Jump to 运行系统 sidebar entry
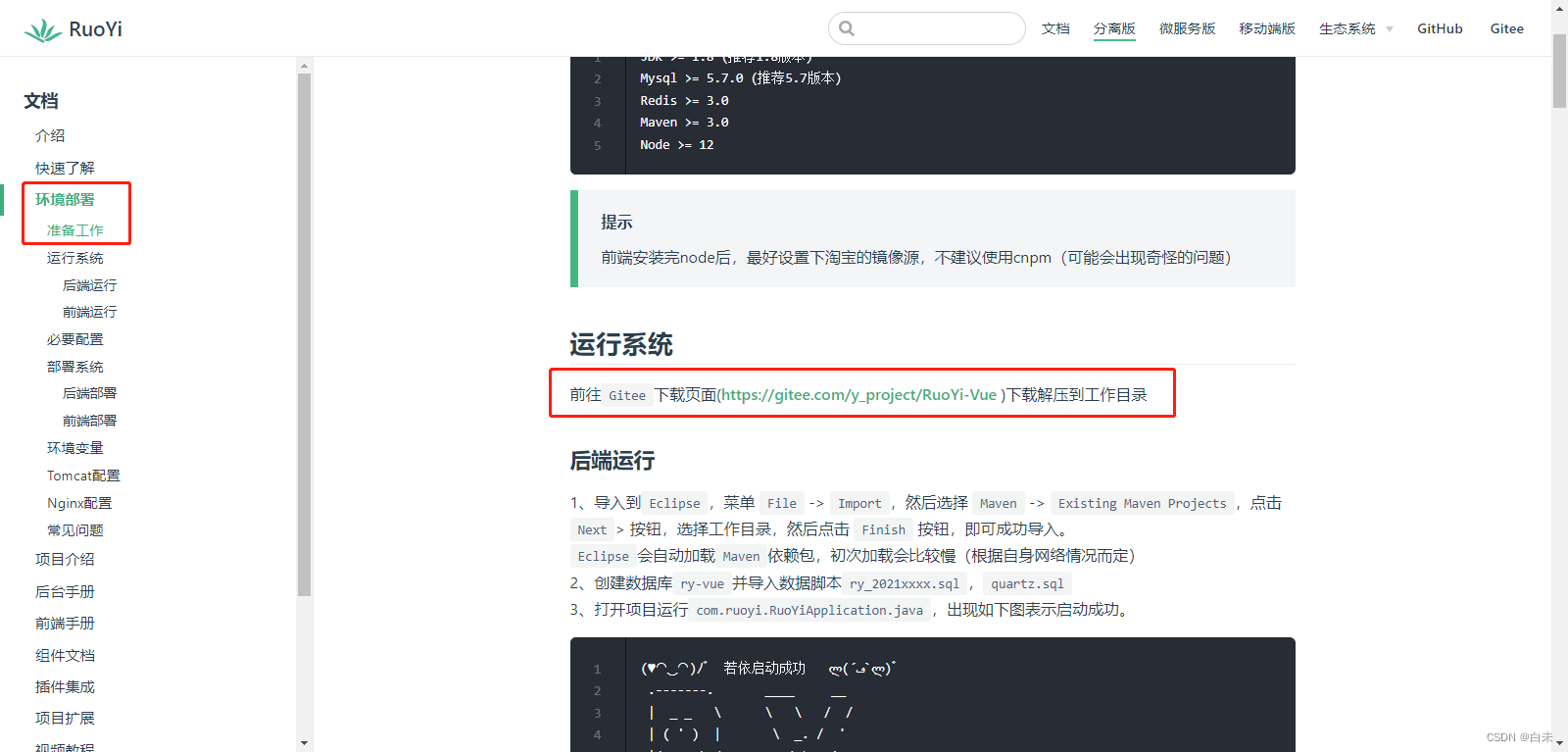The image size is (1568, 752). click(74, 258)
